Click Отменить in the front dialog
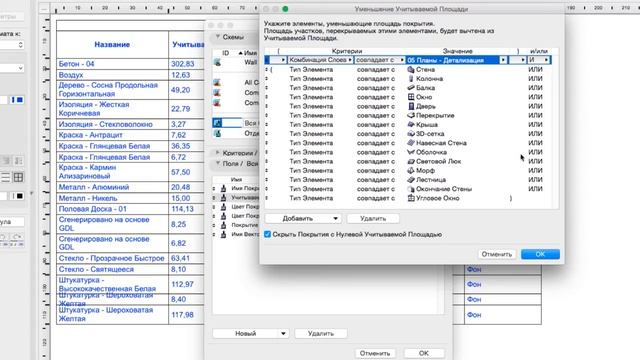The height and width of the screenshot is (360, 640). click(497, 254)
